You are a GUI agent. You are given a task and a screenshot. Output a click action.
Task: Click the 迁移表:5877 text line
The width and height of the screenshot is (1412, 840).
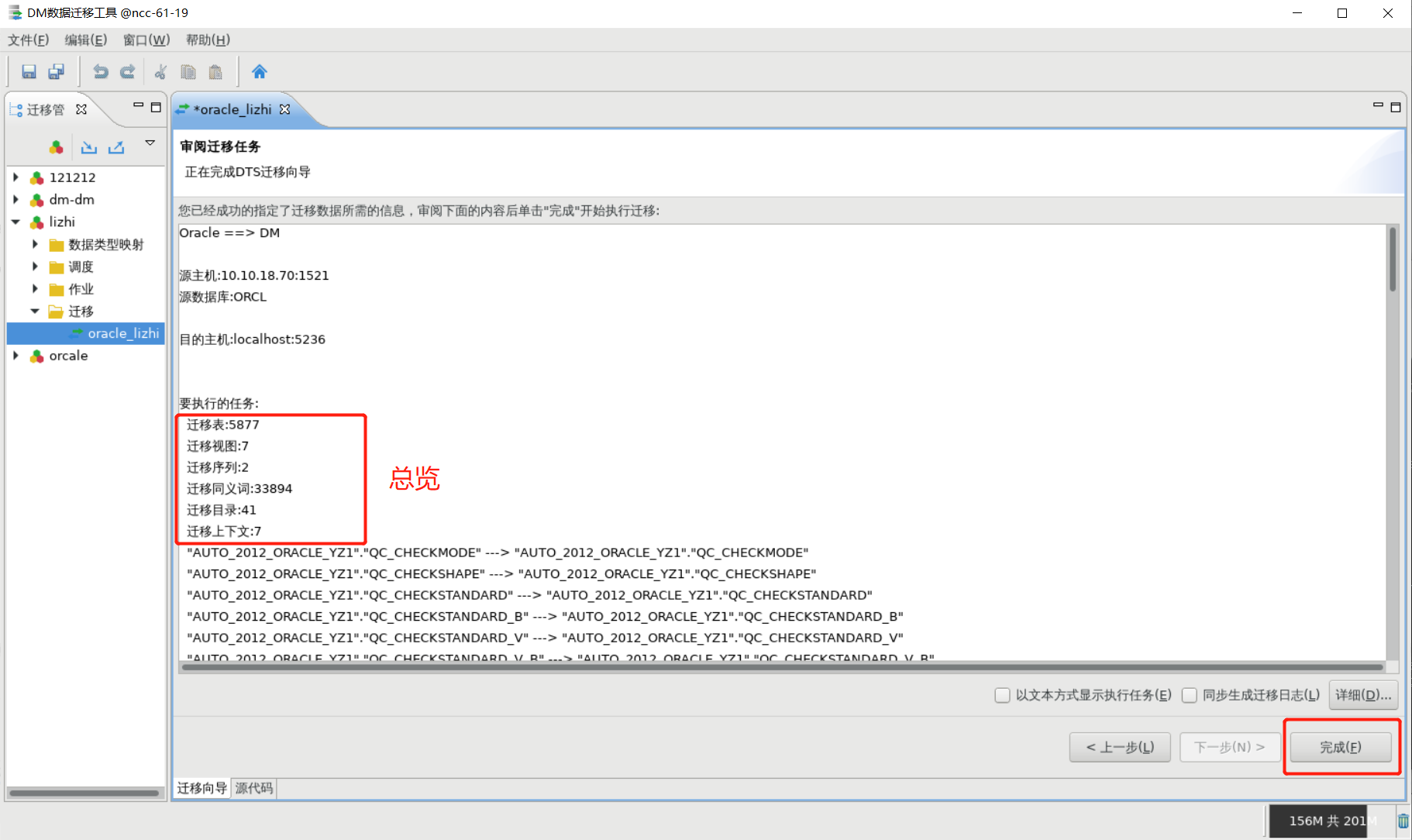223,425
